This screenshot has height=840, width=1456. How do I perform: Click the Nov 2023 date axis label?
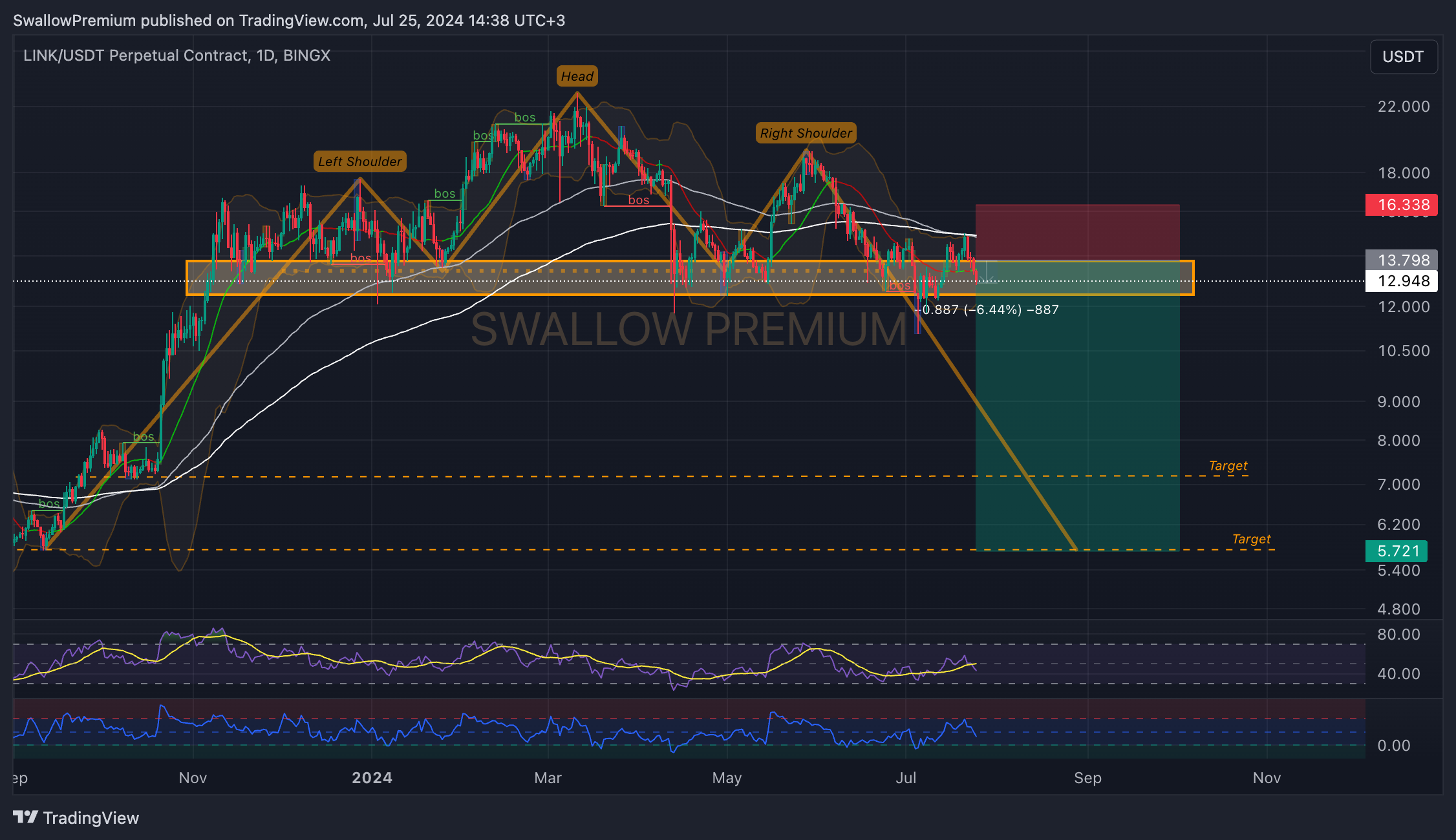(x=193, y=778)
